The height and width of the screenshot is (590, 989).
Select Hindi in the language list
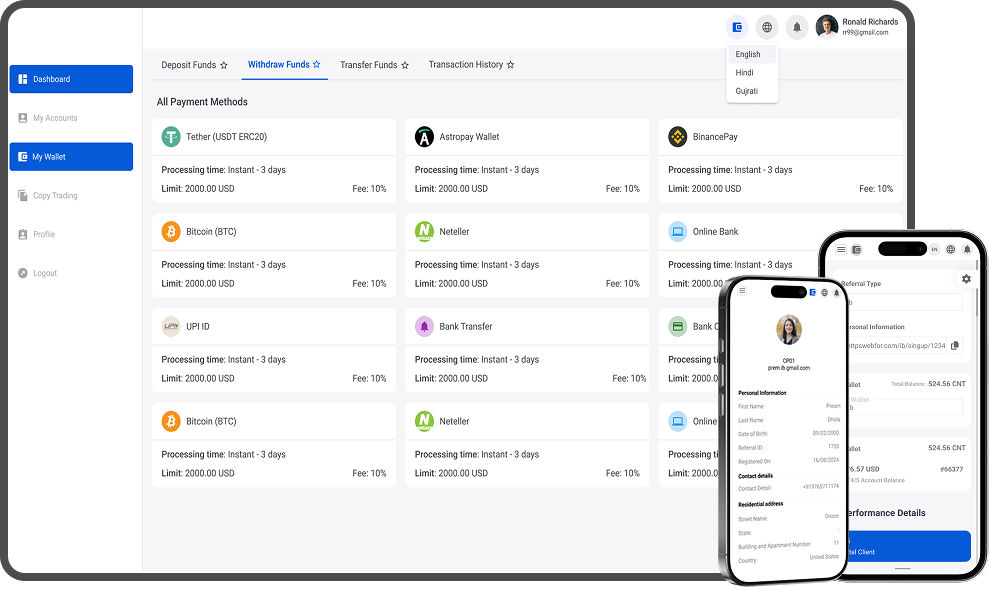[745, 73]
